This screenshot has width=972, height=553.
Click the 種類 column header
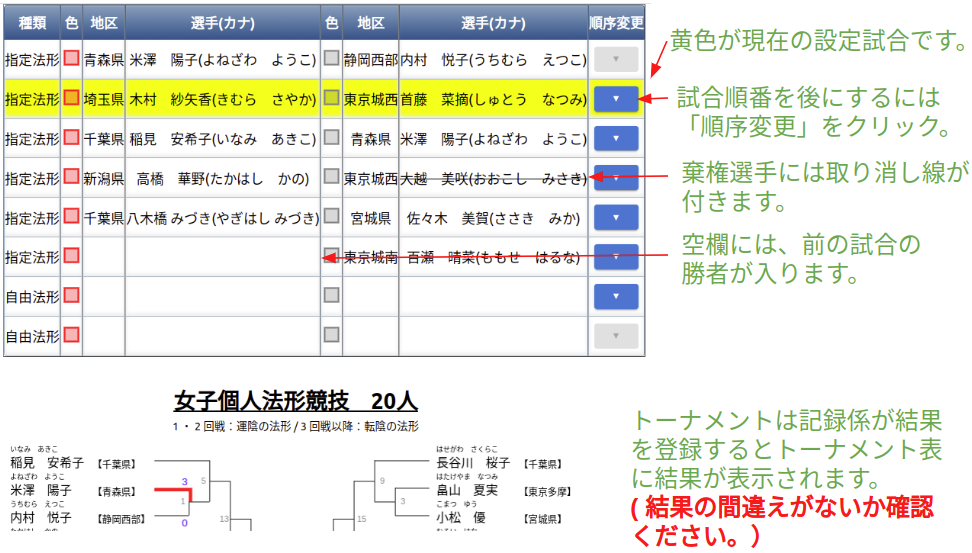click(31, 22)
